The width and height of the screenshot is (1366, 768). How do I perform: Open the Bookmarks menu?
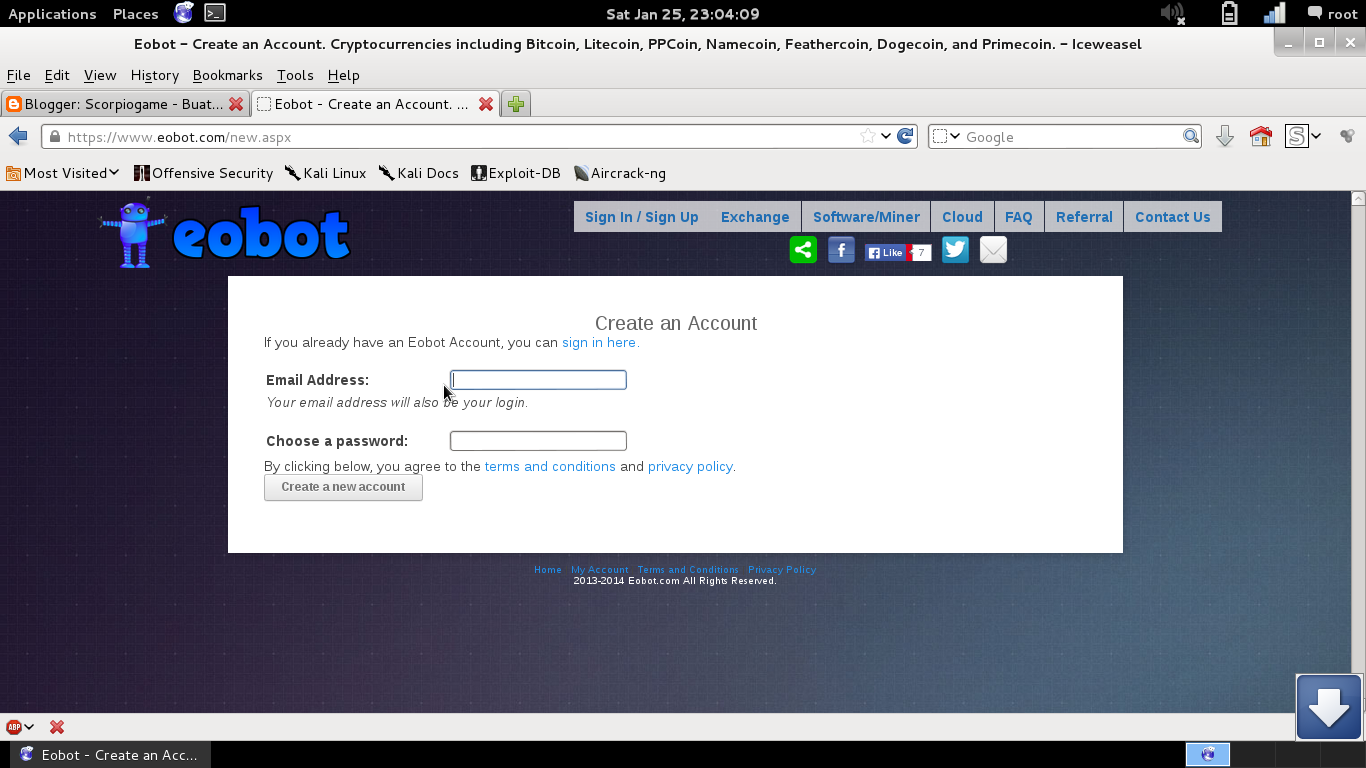coord(227,75)
